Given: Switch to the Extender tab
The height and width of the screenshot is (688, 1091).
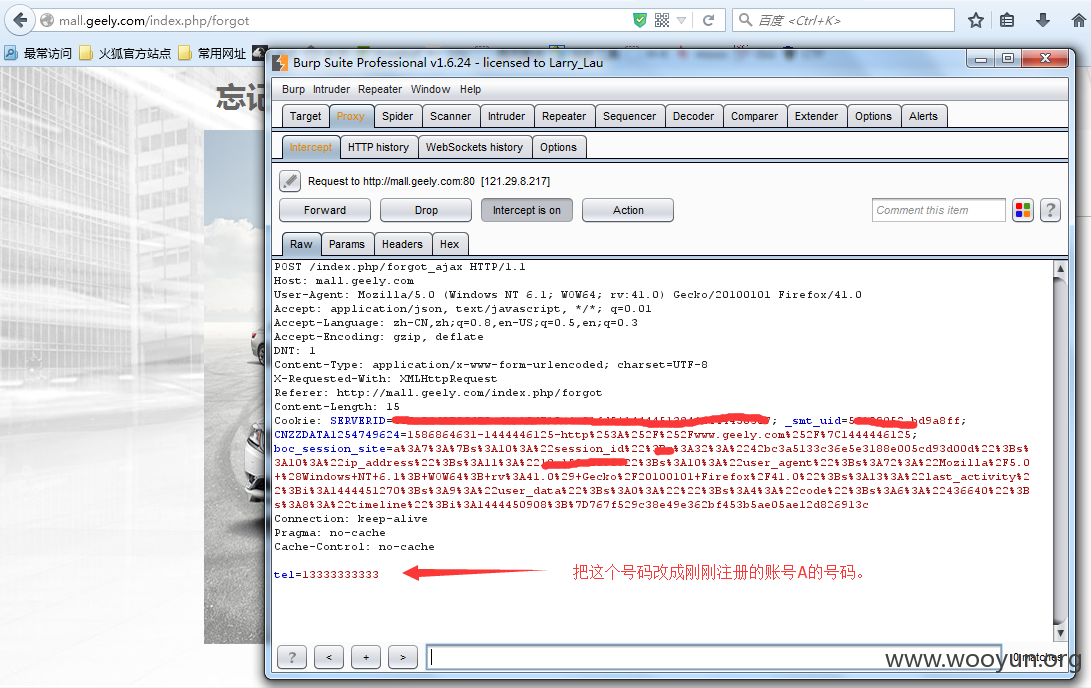Looking at the screenshot, I should point(817,116).
